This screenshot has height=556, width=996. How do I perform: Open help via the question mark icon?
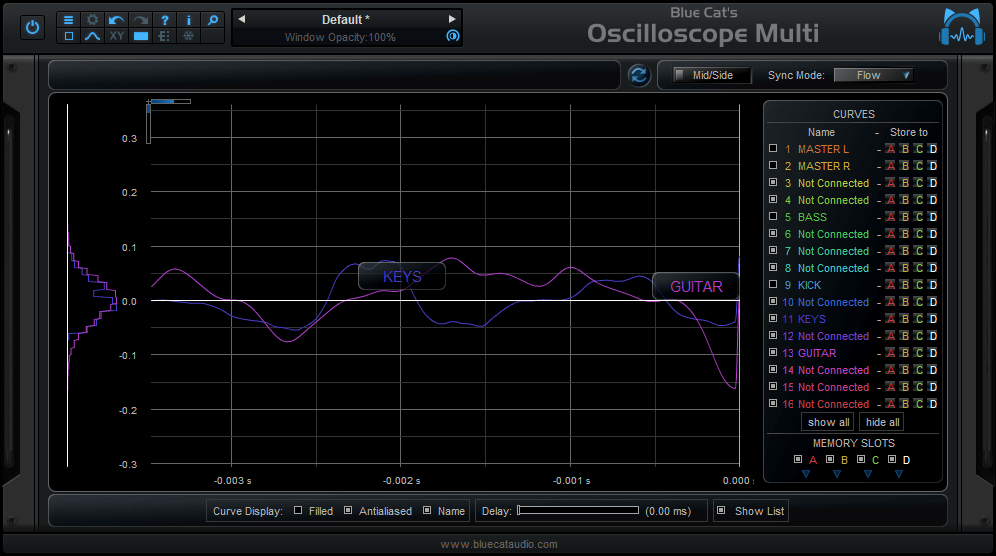click(165, 20)
